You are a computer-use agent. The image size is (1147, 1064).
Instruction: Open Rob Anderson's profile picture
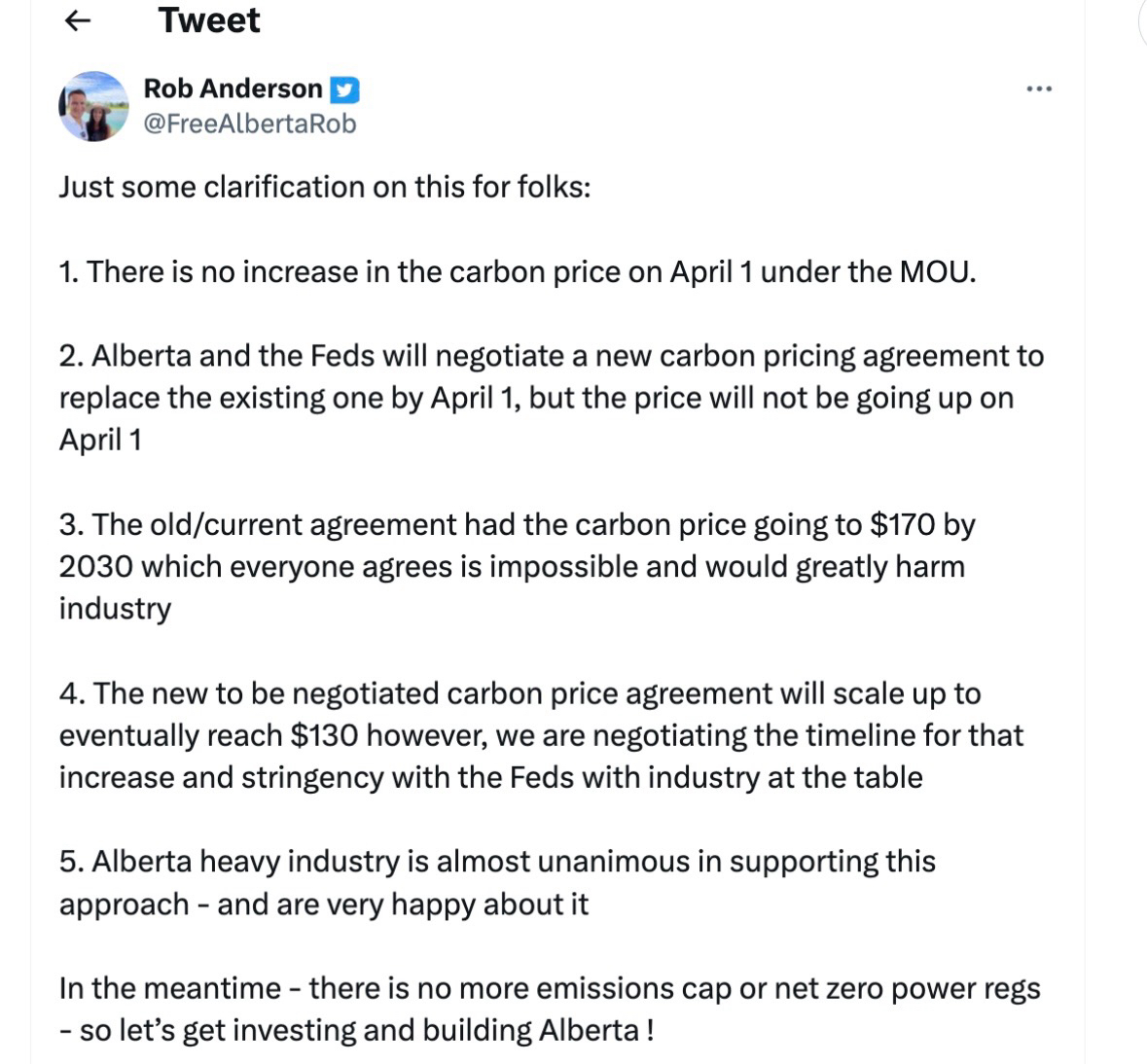94,106
